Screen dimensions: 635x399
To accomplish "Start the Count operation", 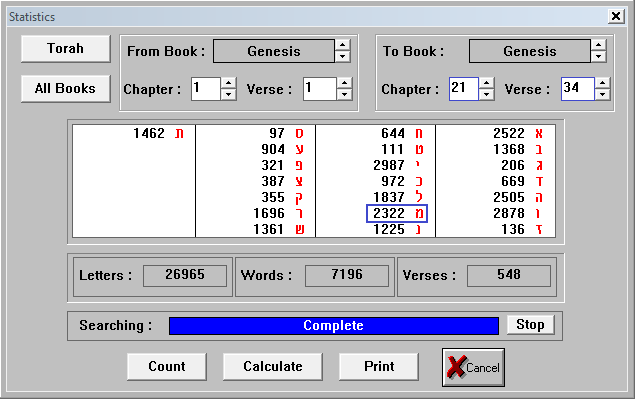I will pos(167,366).
